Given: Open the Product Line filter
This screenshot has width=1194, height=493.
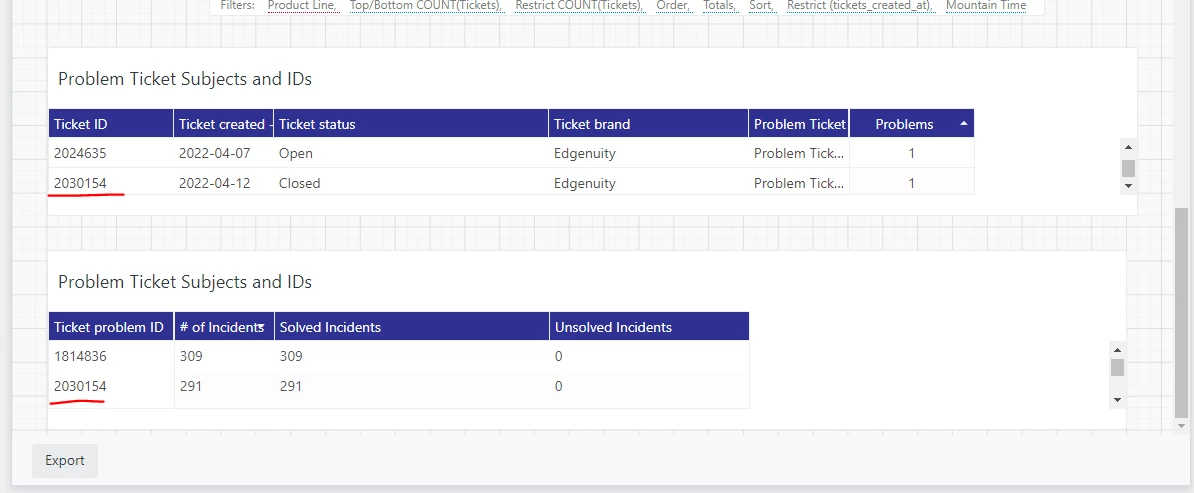Looking at the screenshot, I should [302, 5].
